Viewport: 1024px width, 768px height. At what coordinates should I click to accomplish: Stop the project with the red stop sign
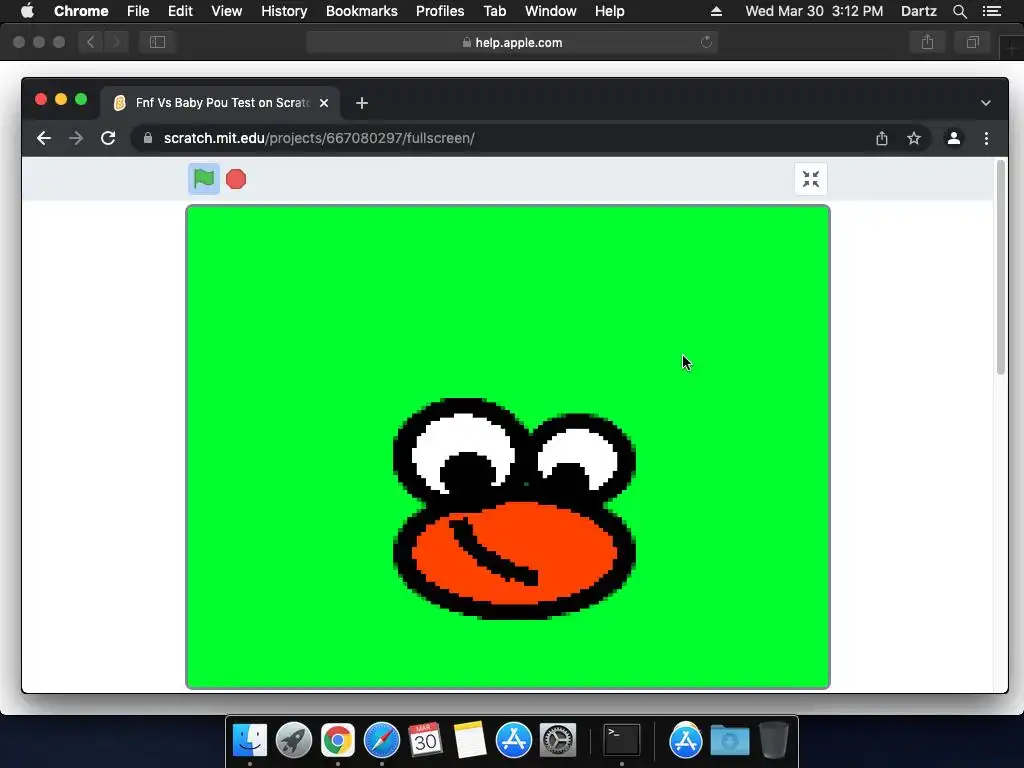click(x=236, y=179)
